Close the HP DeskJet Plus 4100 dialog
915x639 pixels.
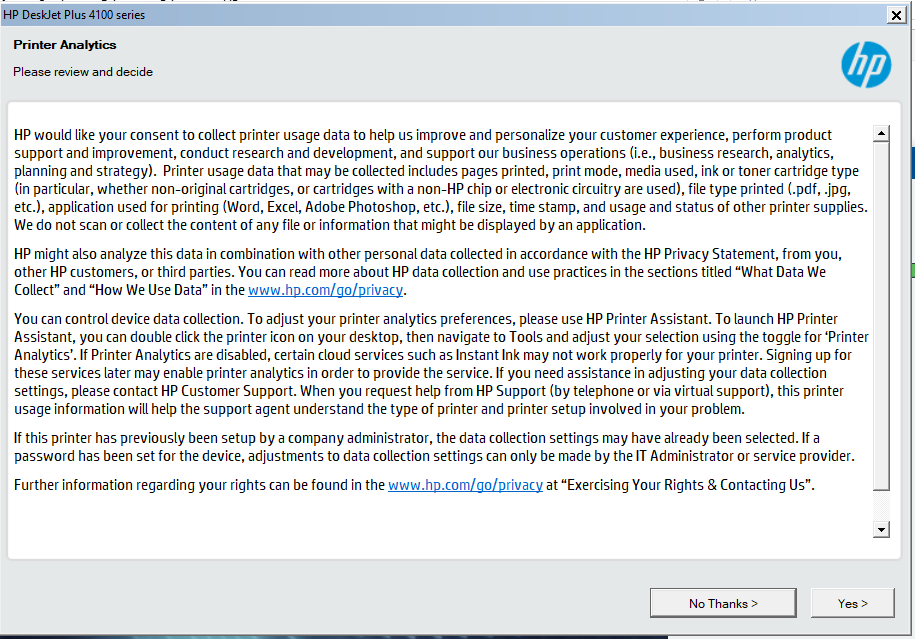(x=896, y=15)
